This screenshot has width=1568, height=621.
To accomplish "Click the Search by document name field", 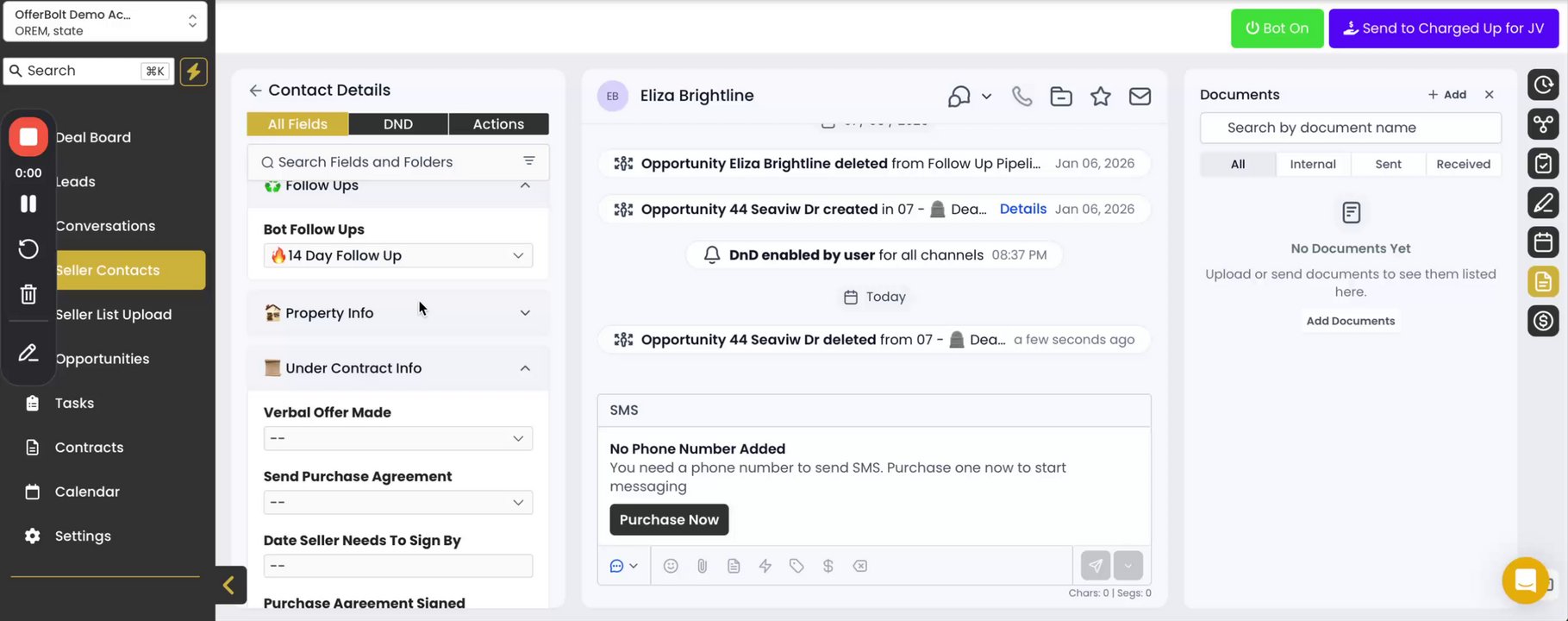I will pos(1350,128).
